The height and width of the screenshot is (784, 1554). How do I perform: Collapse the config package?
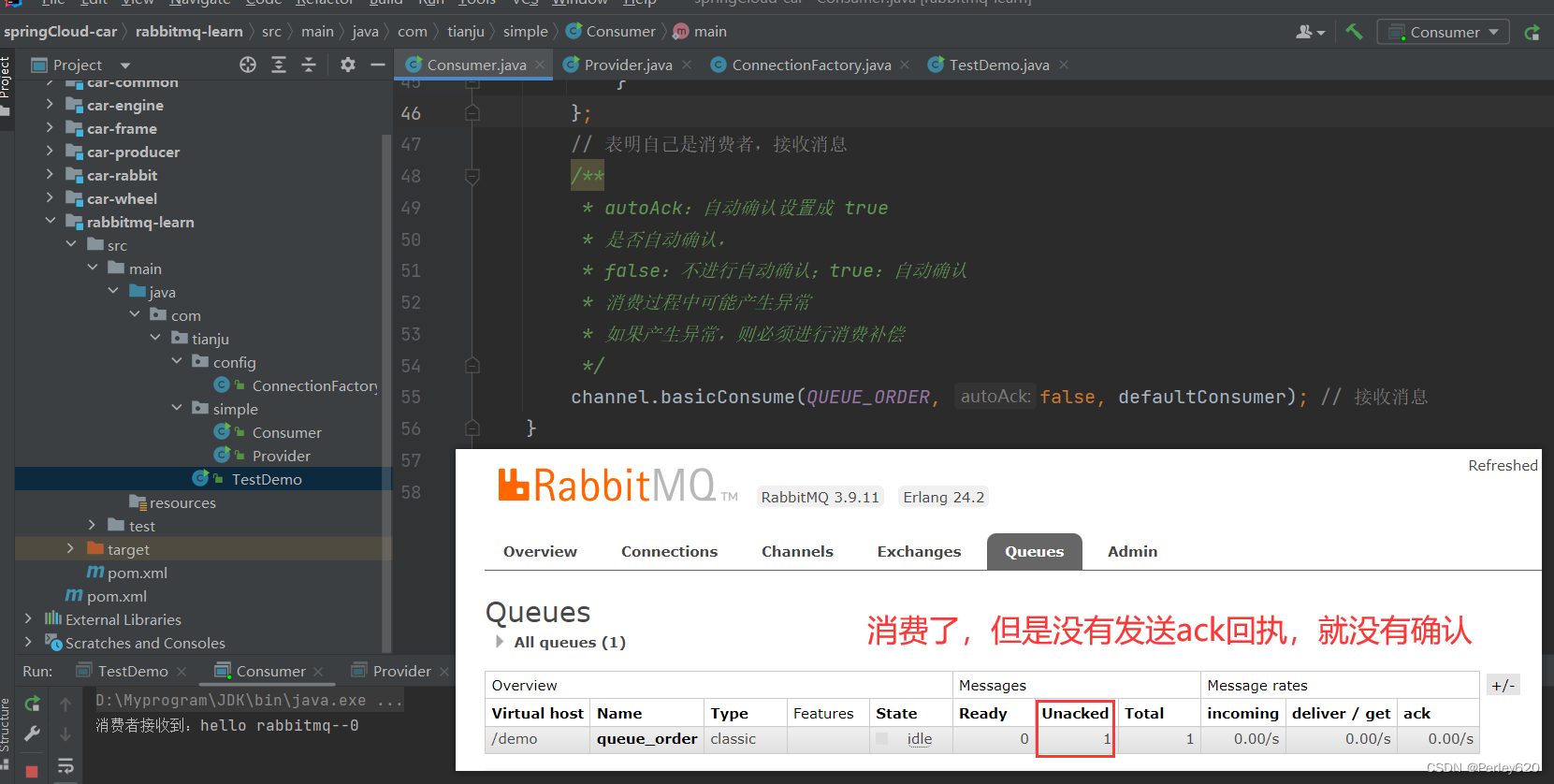coord(177,362)
